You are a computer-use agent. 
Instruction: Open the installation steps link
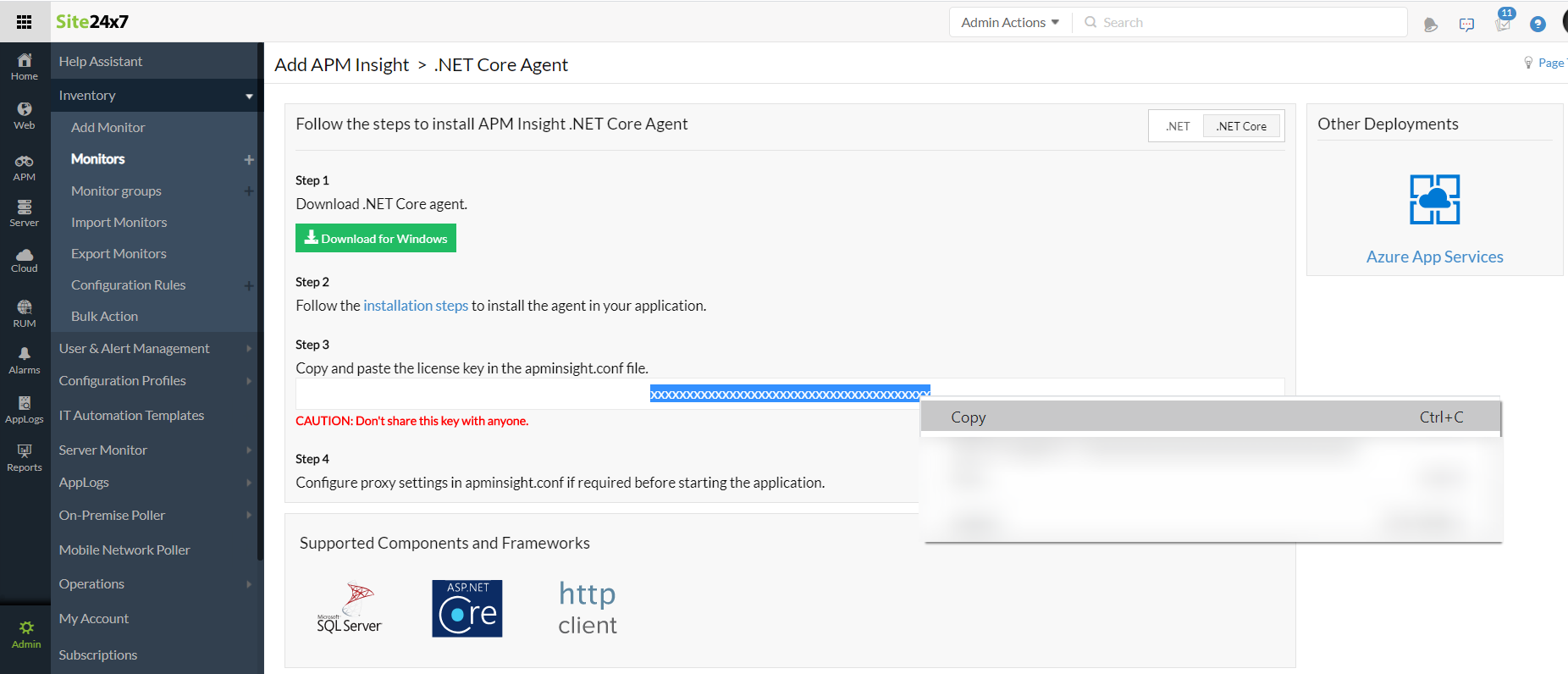[416, 306]
